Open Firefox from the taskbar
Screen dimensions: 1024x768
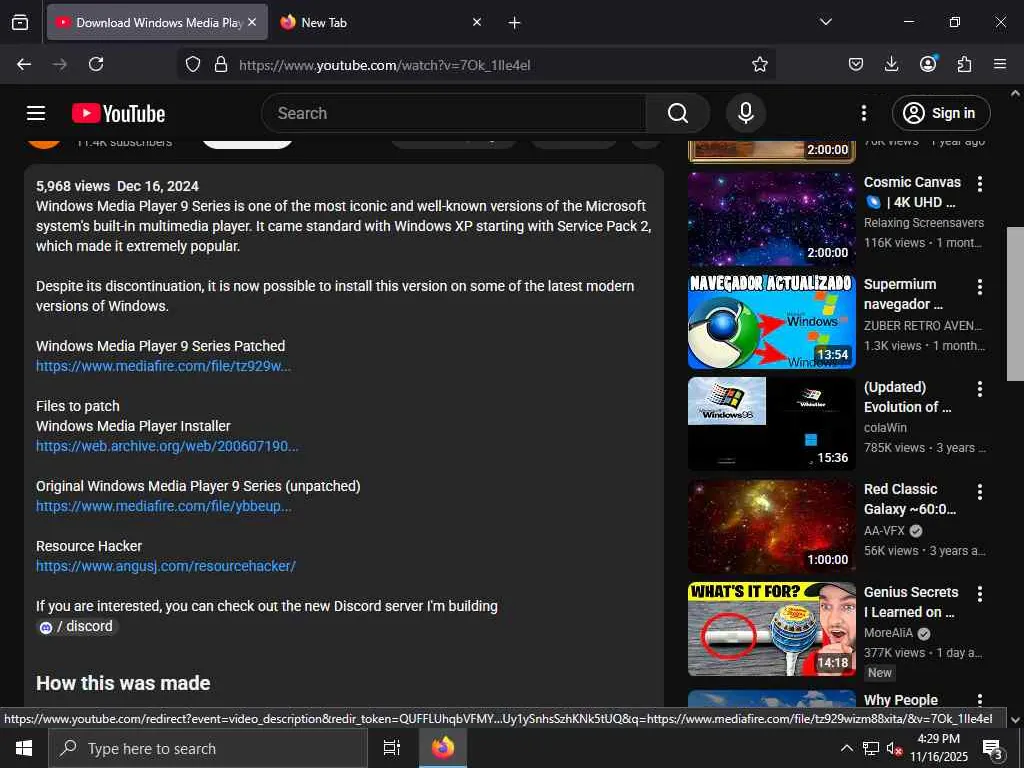click(x=442, y=748)
